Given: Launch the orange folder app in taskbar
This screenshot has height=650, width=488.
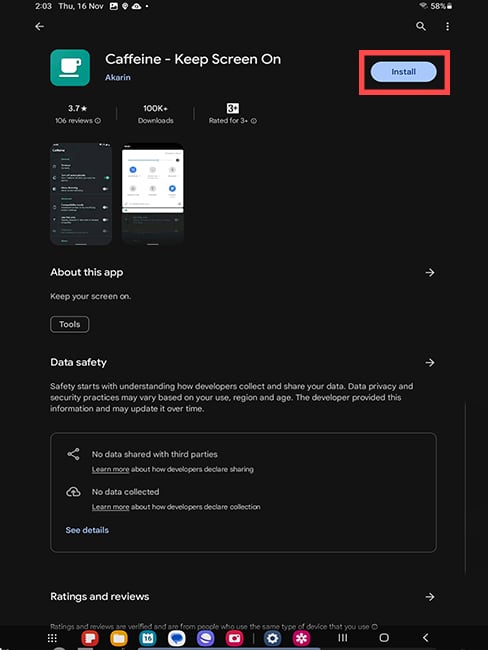Looking at the screenshot, I should [x=119, y=638].
